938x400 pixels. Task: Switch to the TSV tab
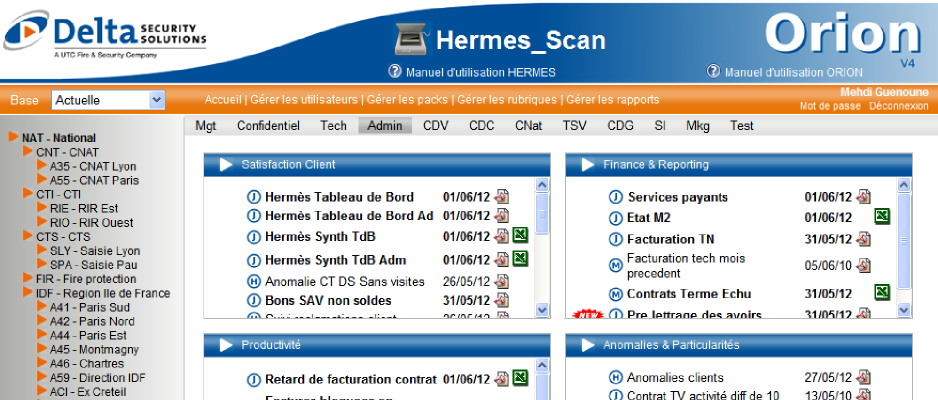click(574, 126)
